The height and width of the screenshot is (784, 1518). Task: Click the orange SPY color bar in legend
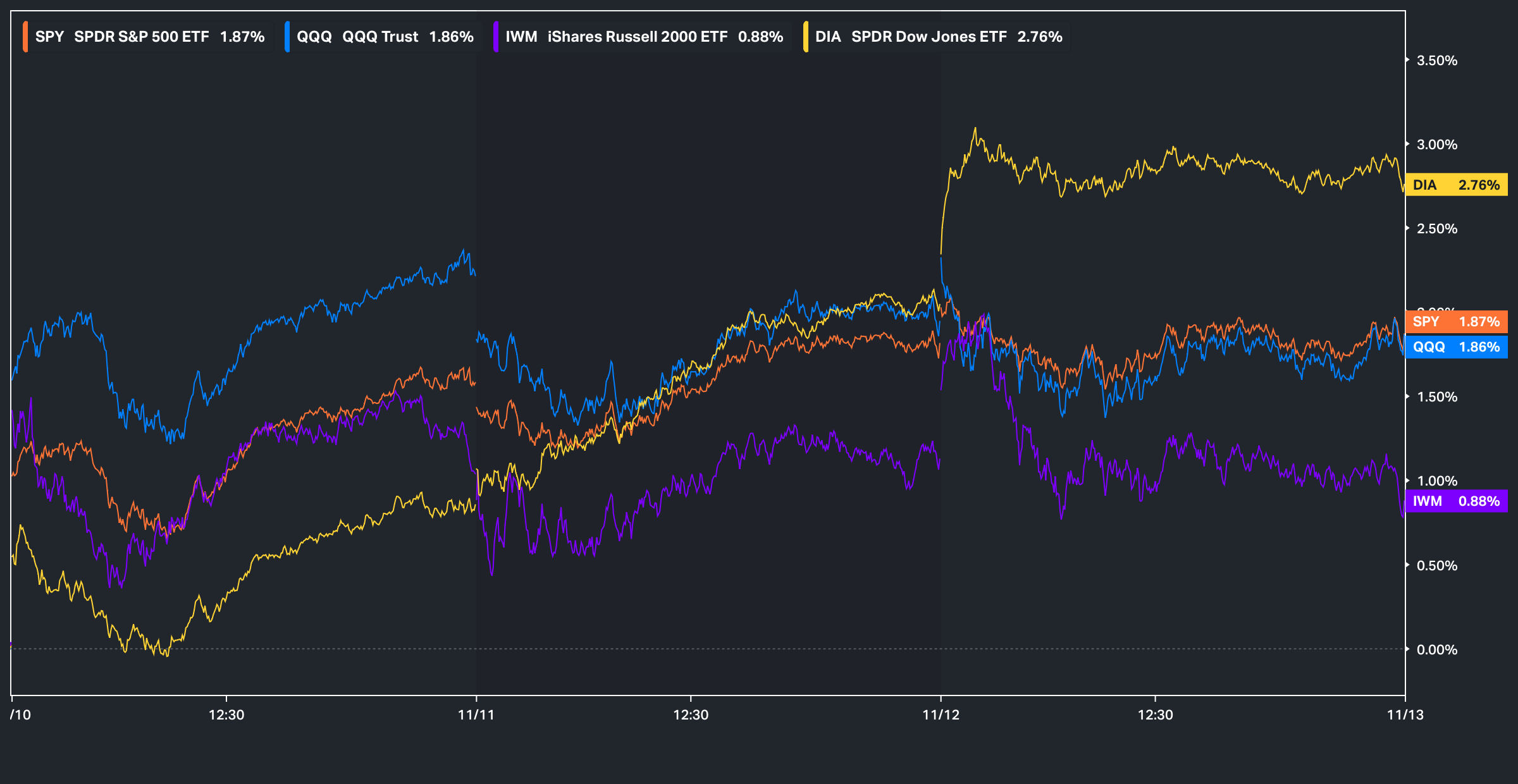pos(25,37)
